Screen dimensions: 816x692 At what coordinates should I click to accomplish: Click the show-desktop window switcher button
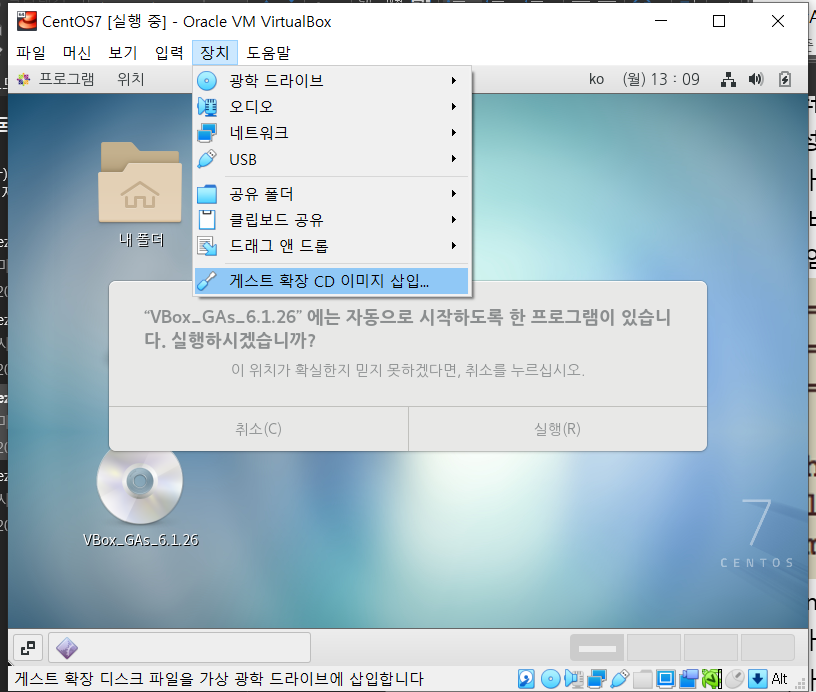(28, 648)
